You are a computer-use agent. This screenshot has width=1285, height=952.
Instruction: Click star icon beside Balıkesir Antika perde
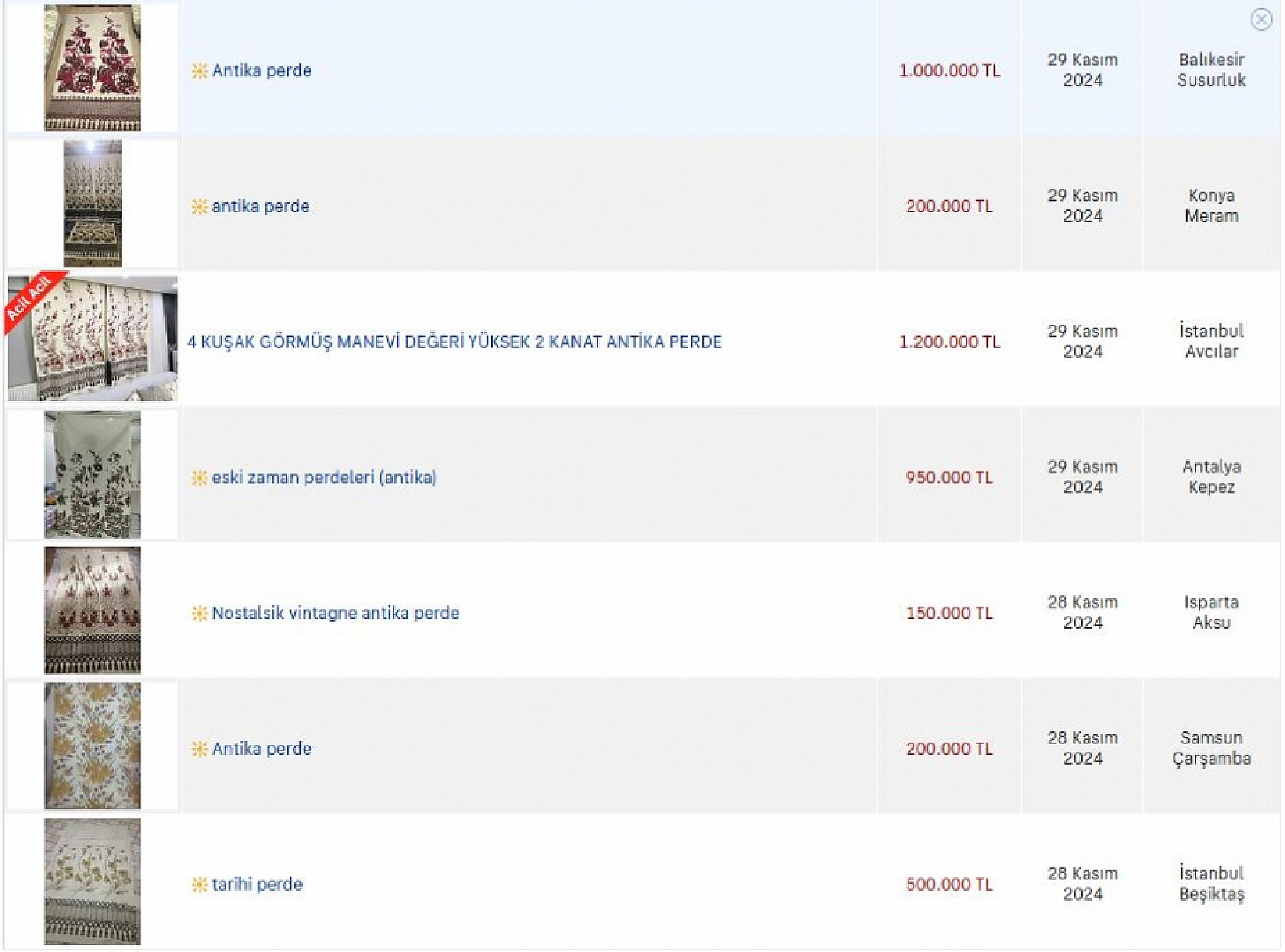pyautogui.click(x=199, y=71)
